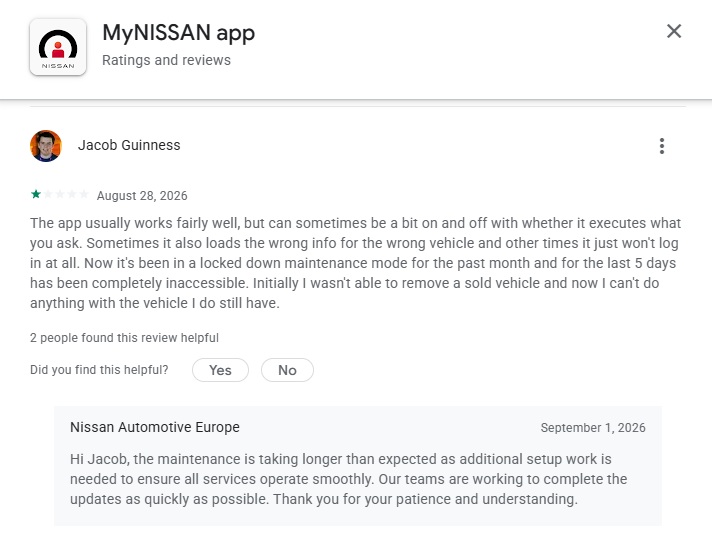This screenshot has width=712, height=539.
Task: Select the reviewer name Jacob Guinness
Action: (129, 145)
